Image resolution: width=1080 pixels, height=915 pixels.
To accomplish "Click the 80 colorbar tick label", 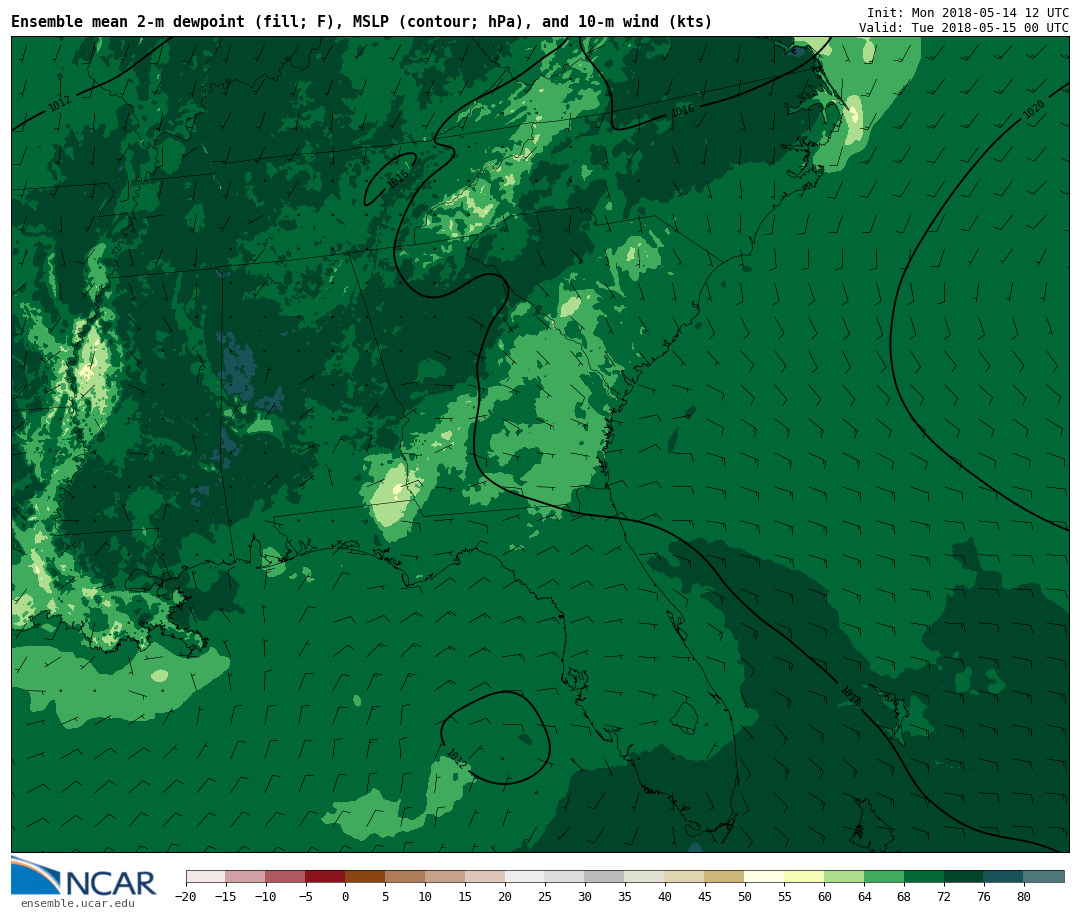I will coord(1025,896).
